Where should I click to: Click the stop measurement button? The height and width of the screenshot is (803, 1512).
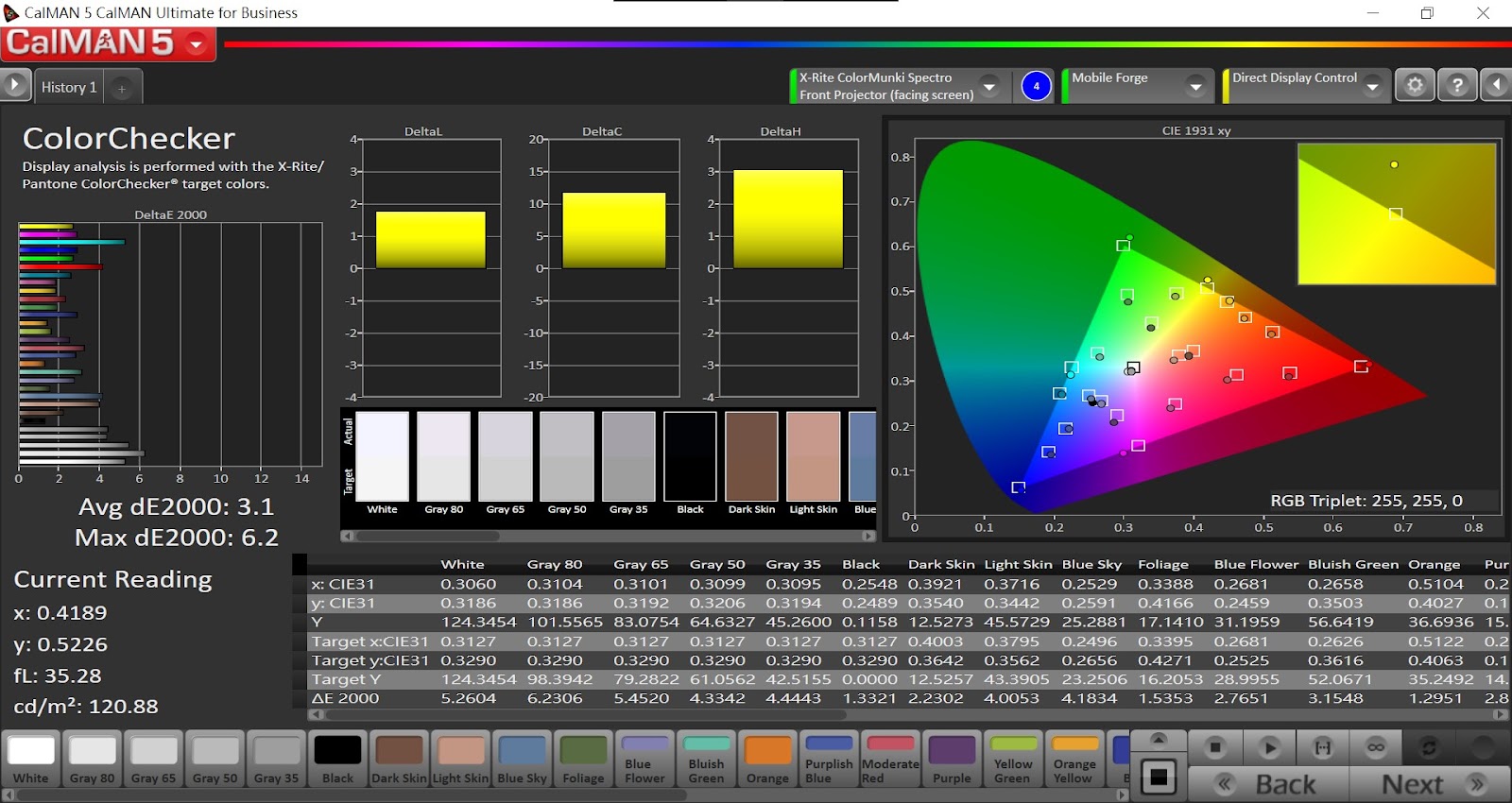pos(1215,747)
